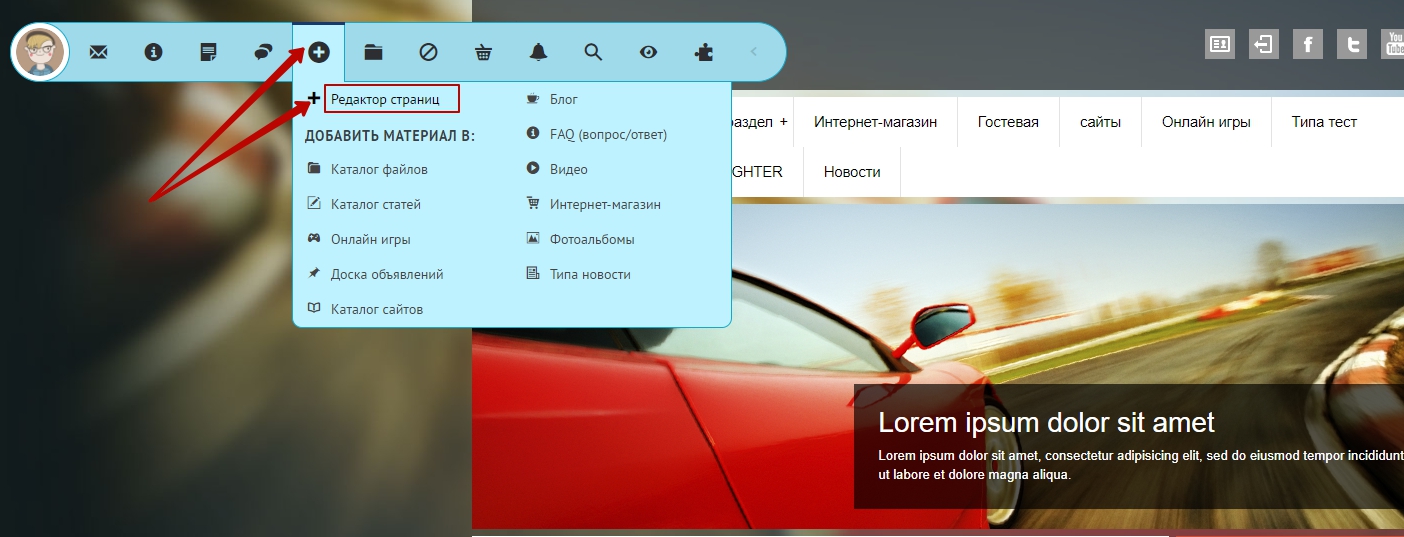Choose Доска объявлений menu entry
Viewport: 1404px width, 537px height.
[x=387, y=274]
